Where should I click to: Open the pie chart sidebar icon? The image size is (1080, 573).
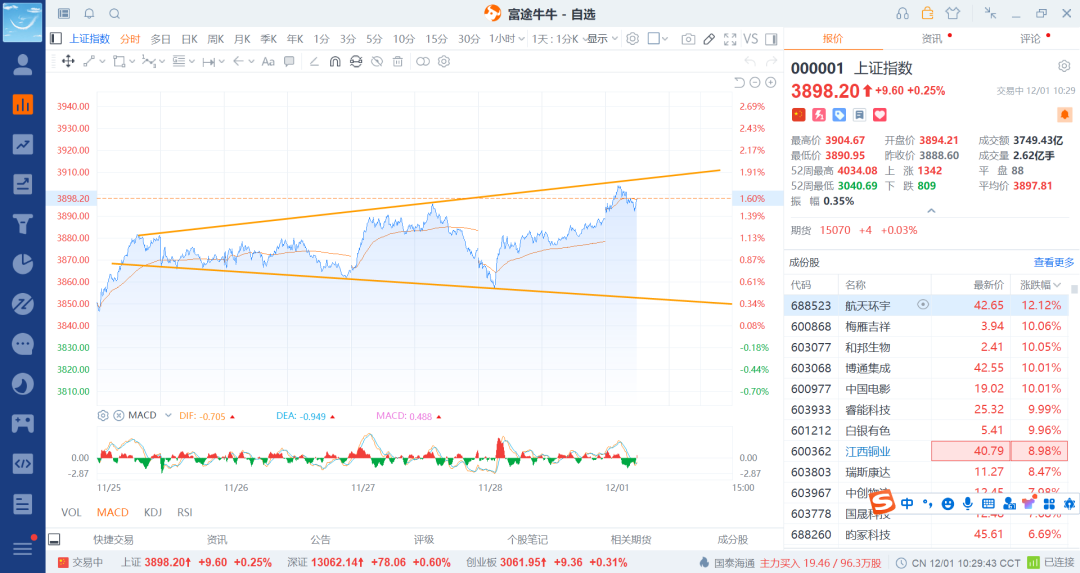tap(23, 264)
